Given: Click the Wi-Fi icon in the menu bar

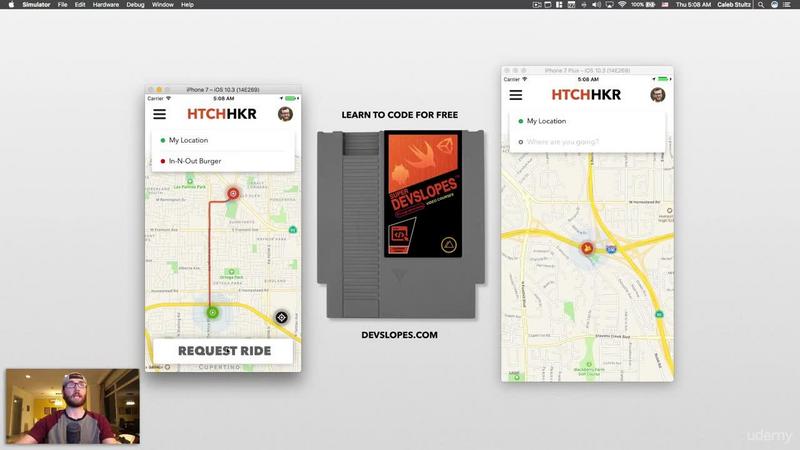Looking at the screenshot, I should pos(622,5).
